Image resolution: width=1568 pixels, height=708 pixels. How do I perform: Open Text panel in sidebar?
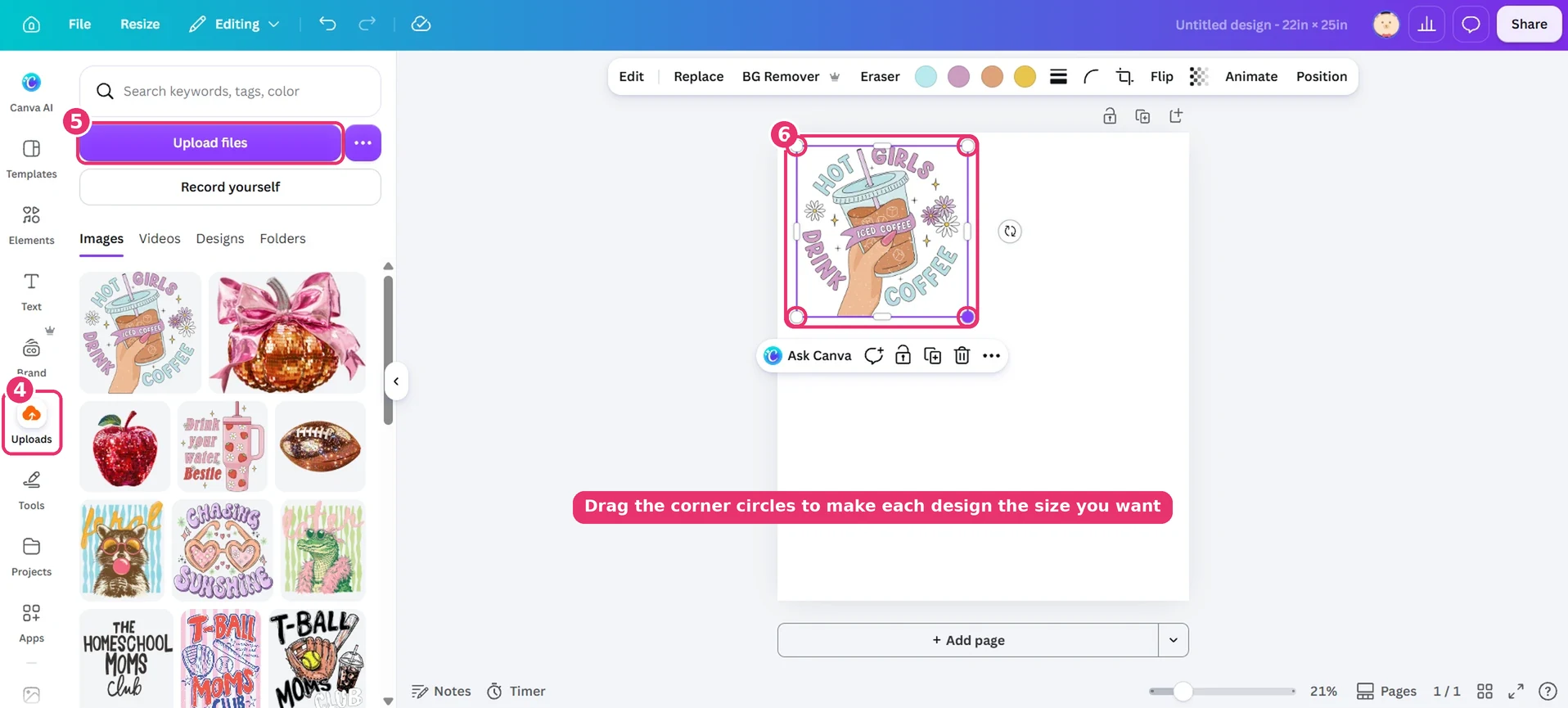[31, 291]
